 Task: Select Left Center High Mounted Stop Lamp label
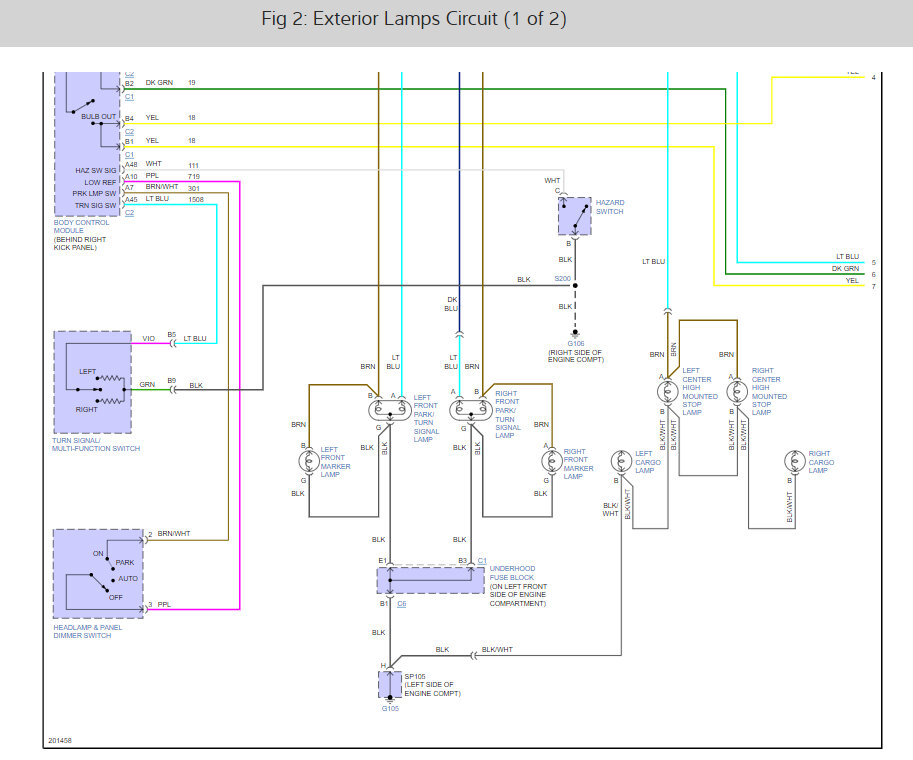(700, 391)
